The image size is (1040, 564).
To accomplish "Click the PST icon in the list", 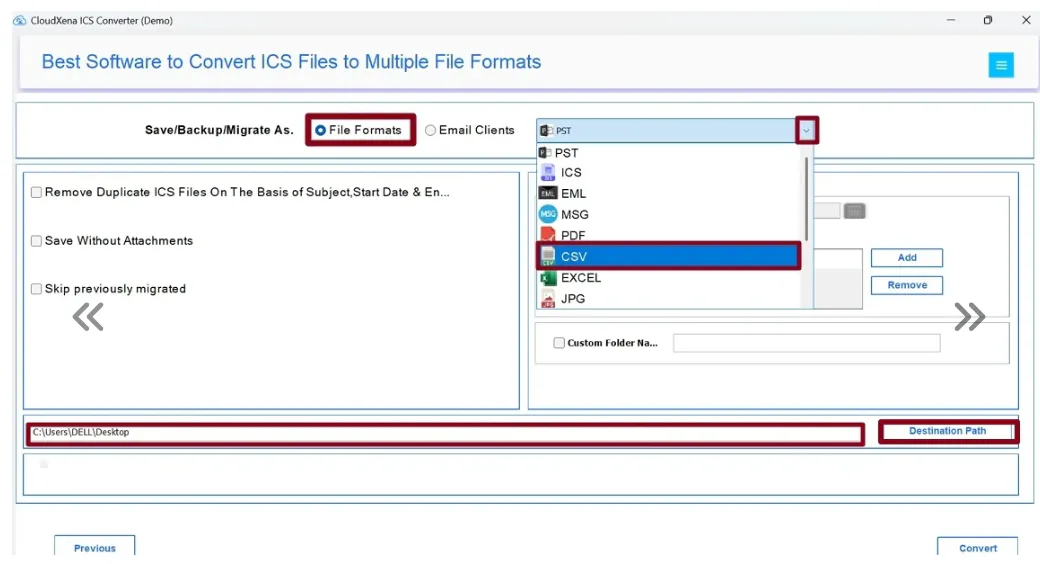I will [x=545, y=153].
